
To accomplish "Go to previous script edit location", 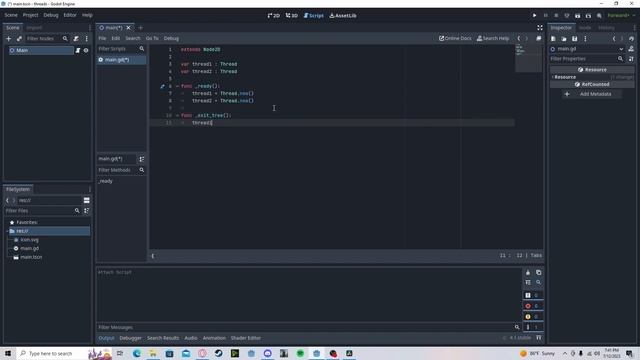I will pos(519,38).
